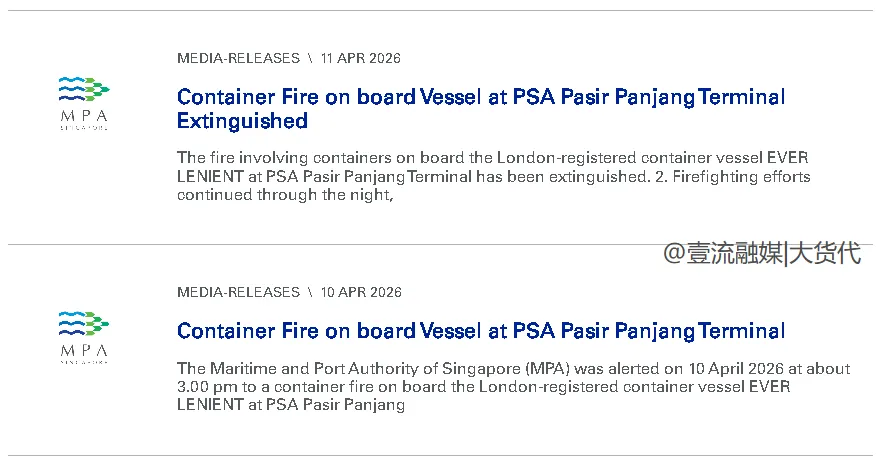This screenshot has width=881, height=465.
Task: Select MEDIA-RELEASES category above the 10 APR article
Action: coord(238,292)
